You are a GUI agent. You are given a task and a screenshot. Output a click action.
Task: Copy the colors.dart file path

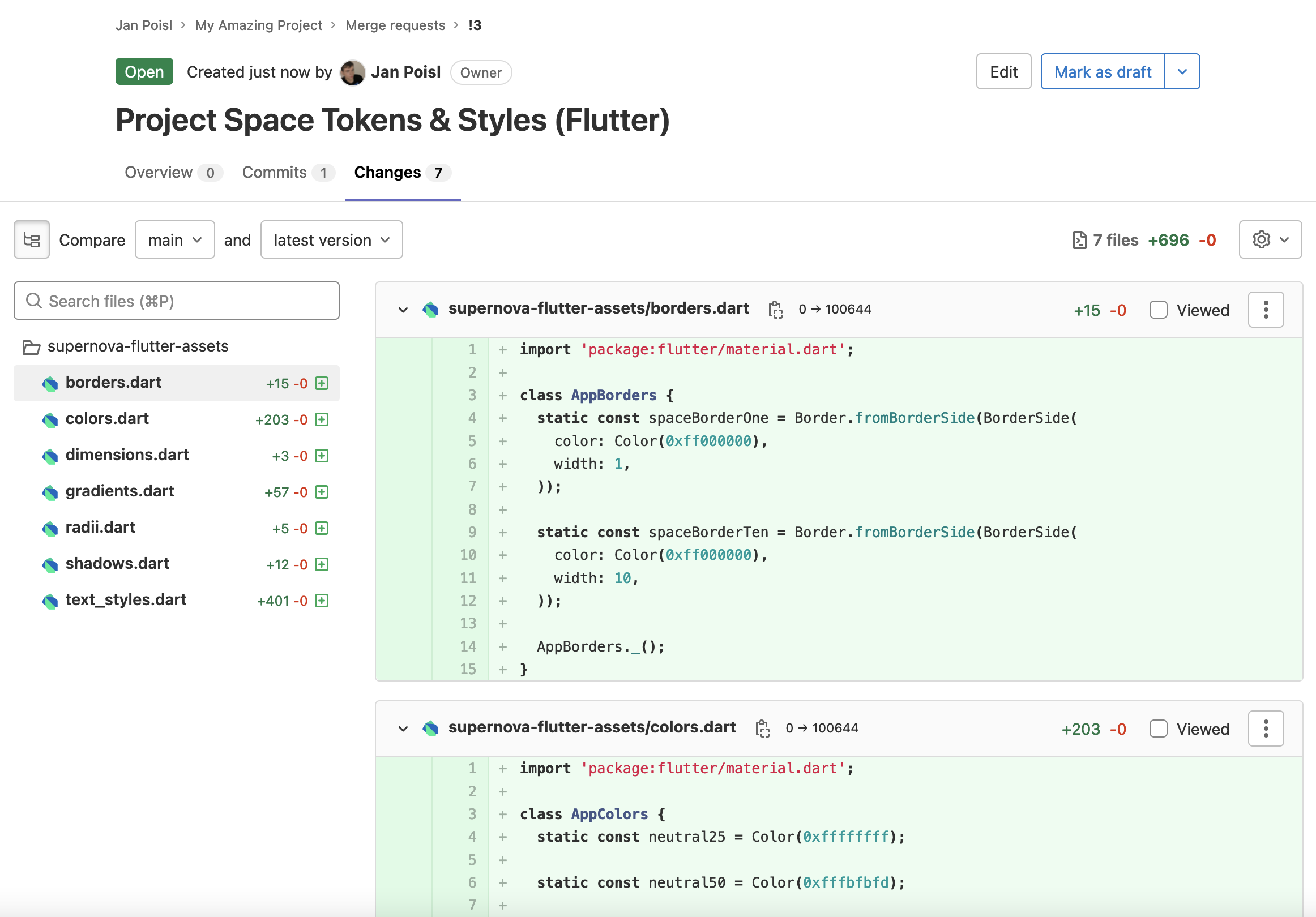[x=763, y=728]
